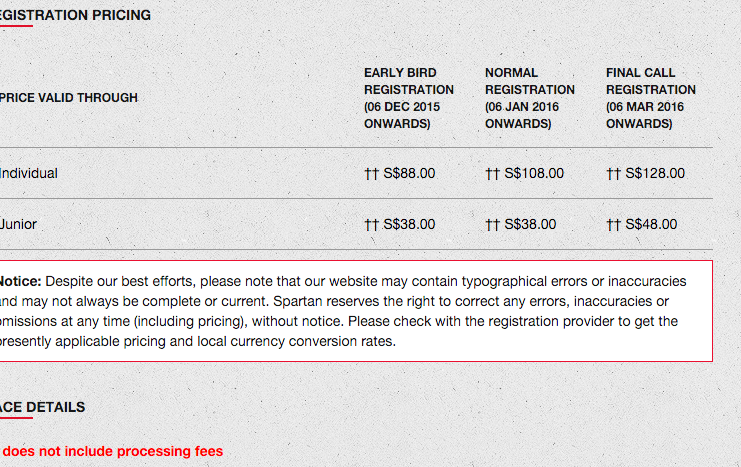Select the Individual row label
741x467 pixels.
[x=29, y=174]
